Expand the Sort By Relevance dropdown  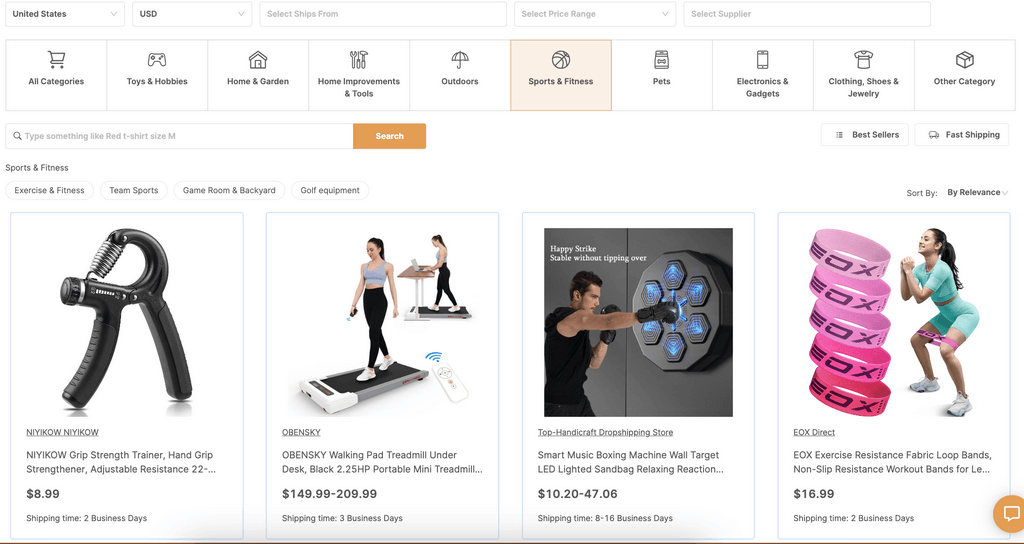tap(977, 193)
